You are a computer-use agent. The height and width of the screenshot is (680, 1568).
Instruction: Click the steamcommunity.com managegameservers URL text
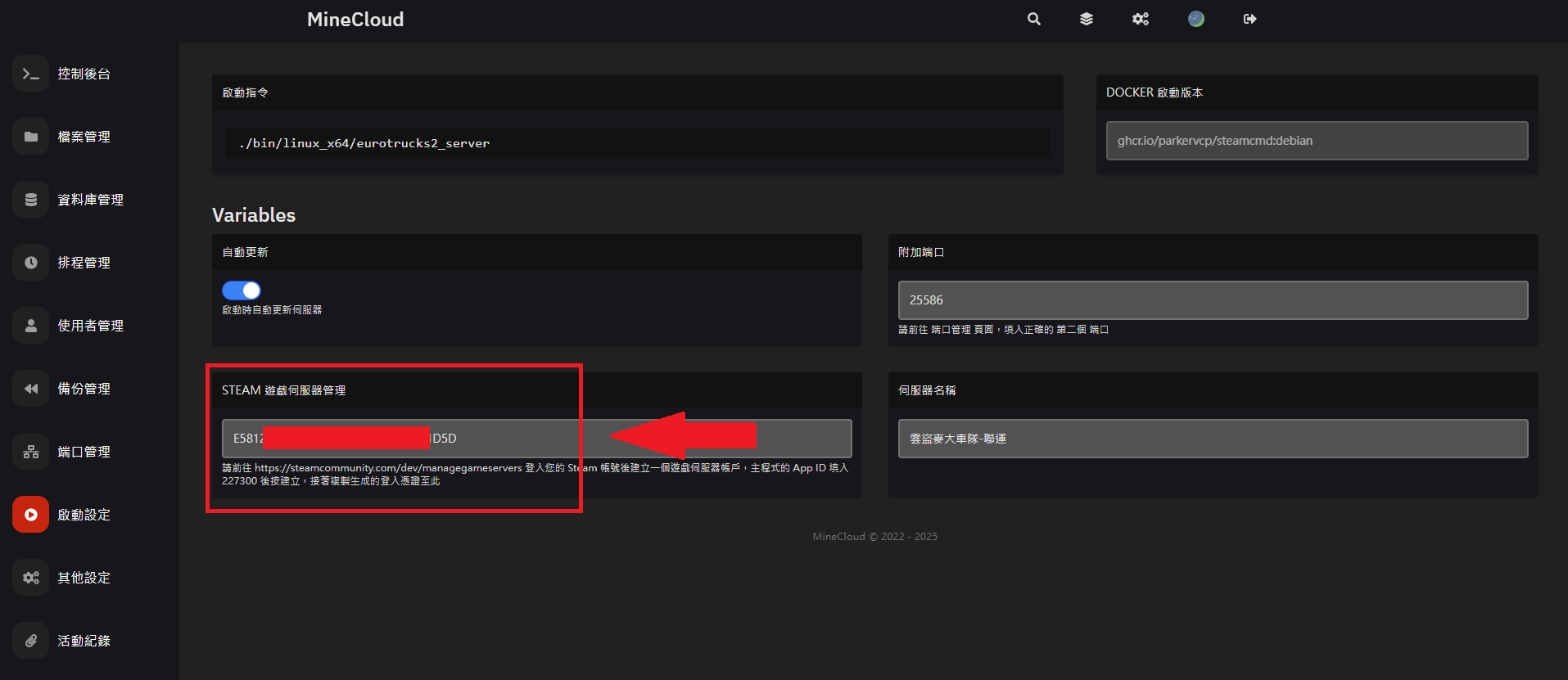click(x=388, y=468)
